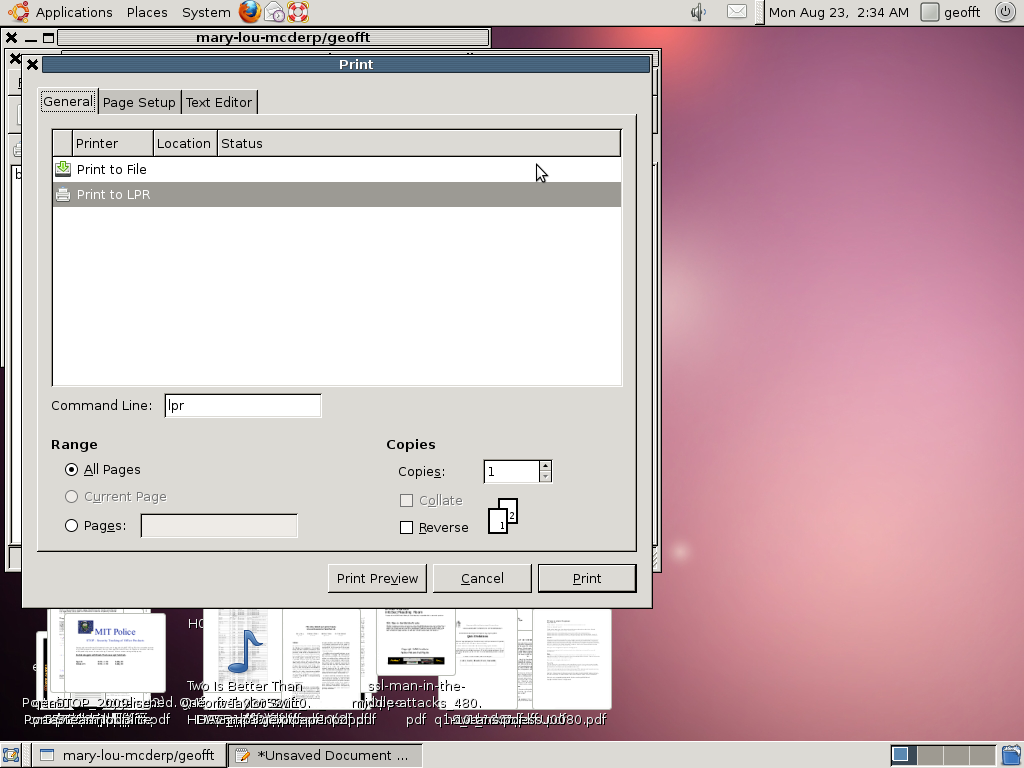
Task: Switch to the Page Setup tab
Action: pos(139,102)
